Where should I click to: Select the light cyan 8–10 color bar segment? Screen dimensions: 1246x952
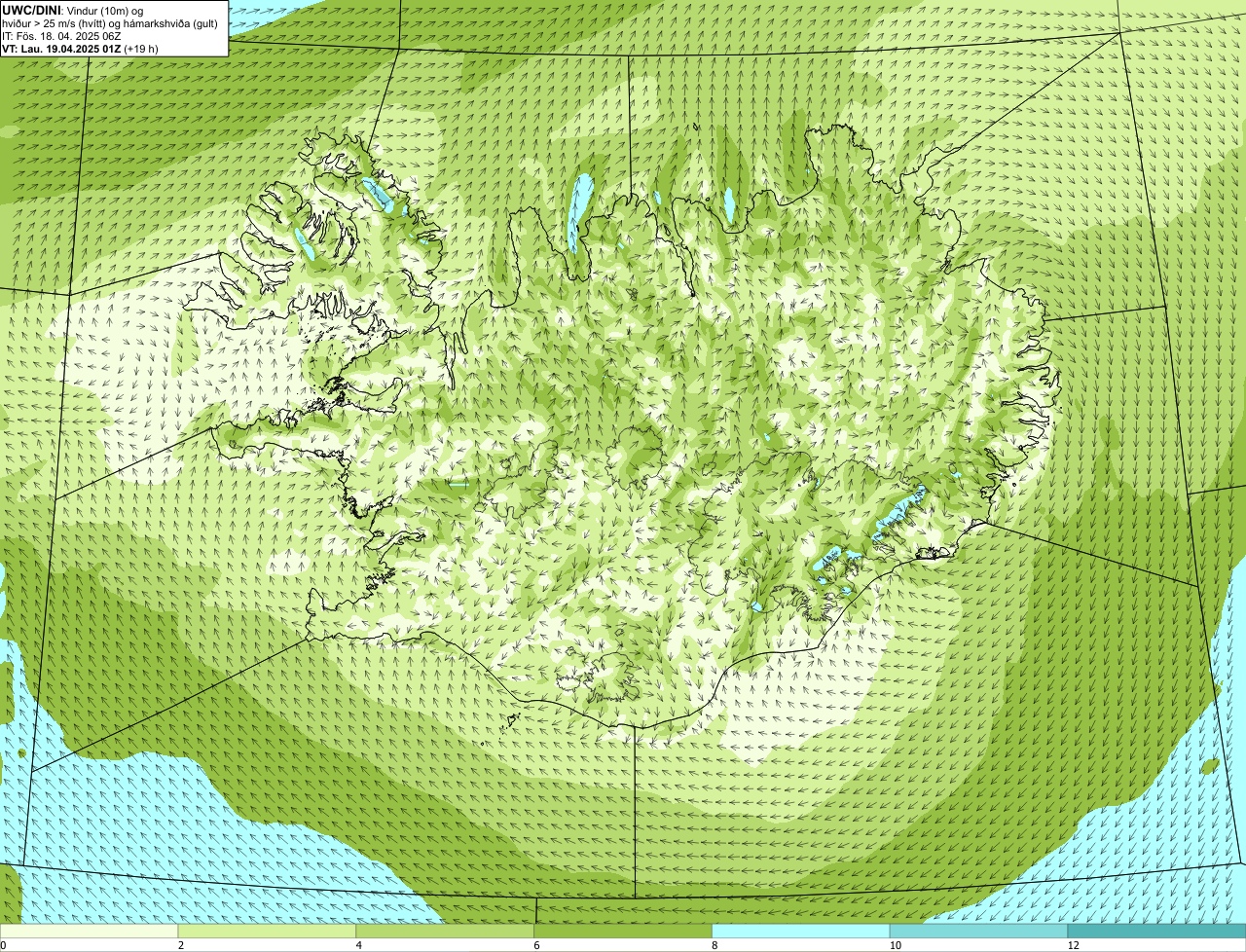click(801, 931)
